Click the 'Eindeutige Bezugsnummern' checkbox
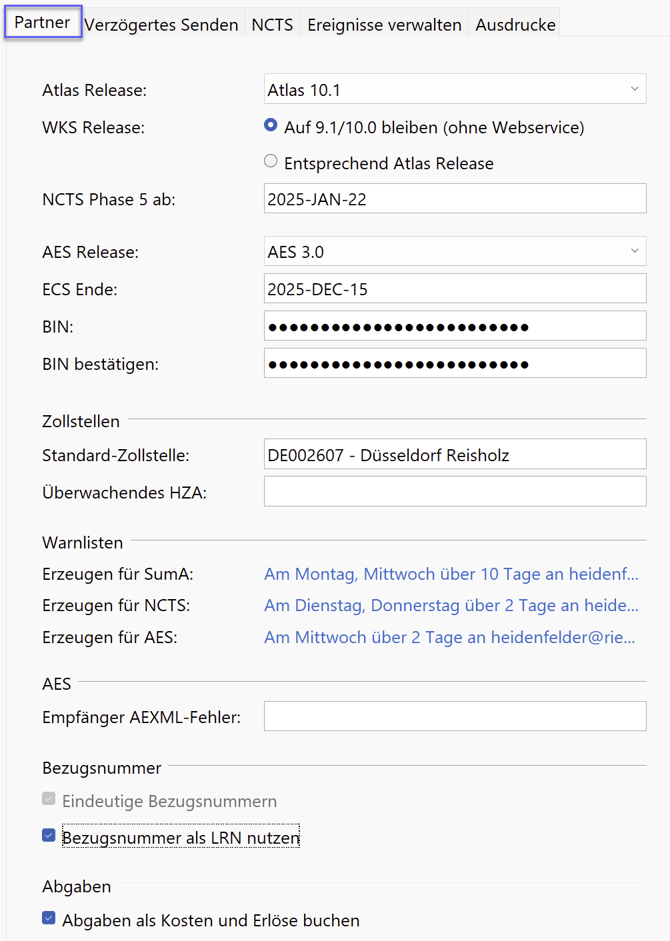This screenshot has height=941, width=670. 49,800
